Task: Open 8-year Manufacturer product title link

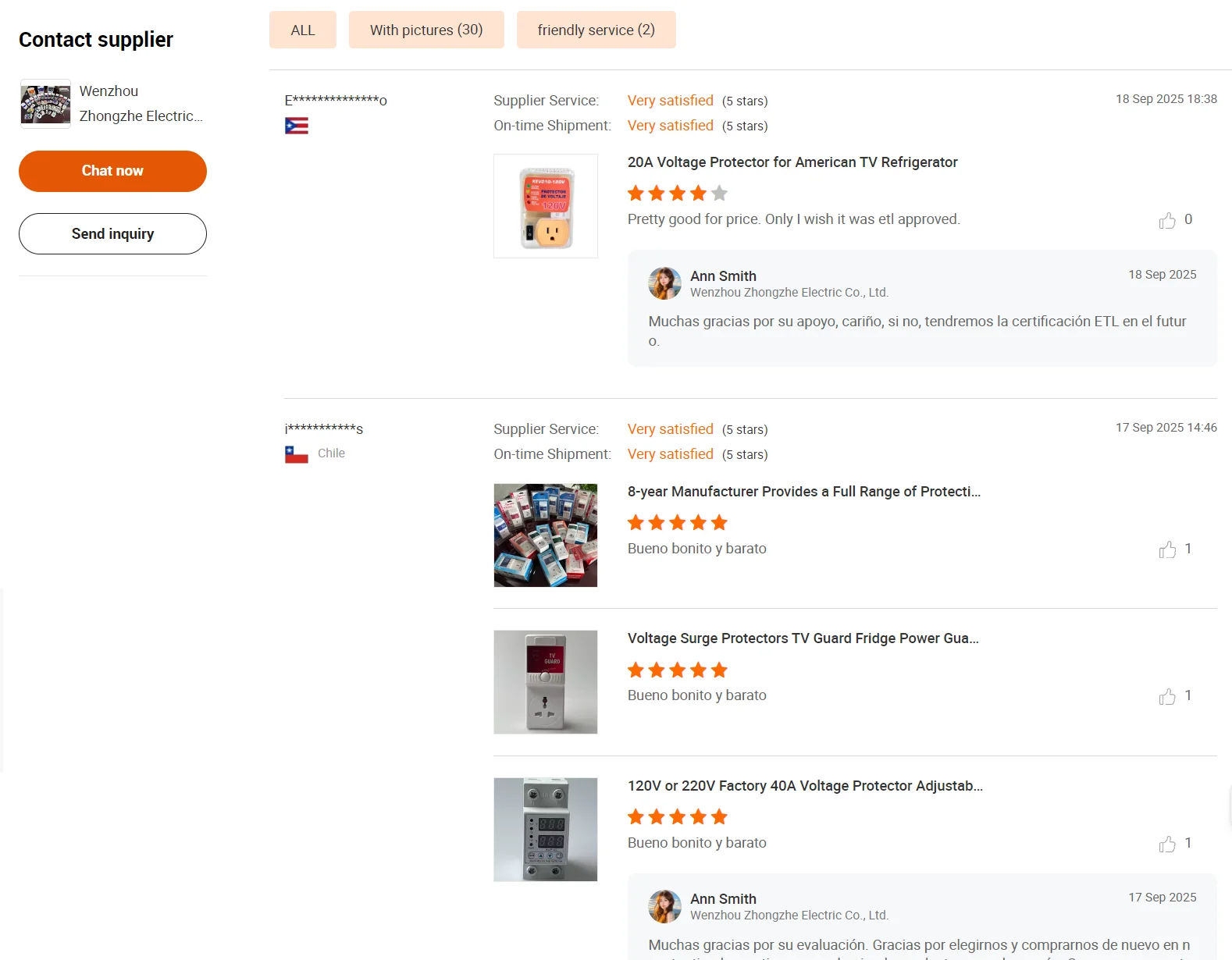Action: click(x=803, y=492)
